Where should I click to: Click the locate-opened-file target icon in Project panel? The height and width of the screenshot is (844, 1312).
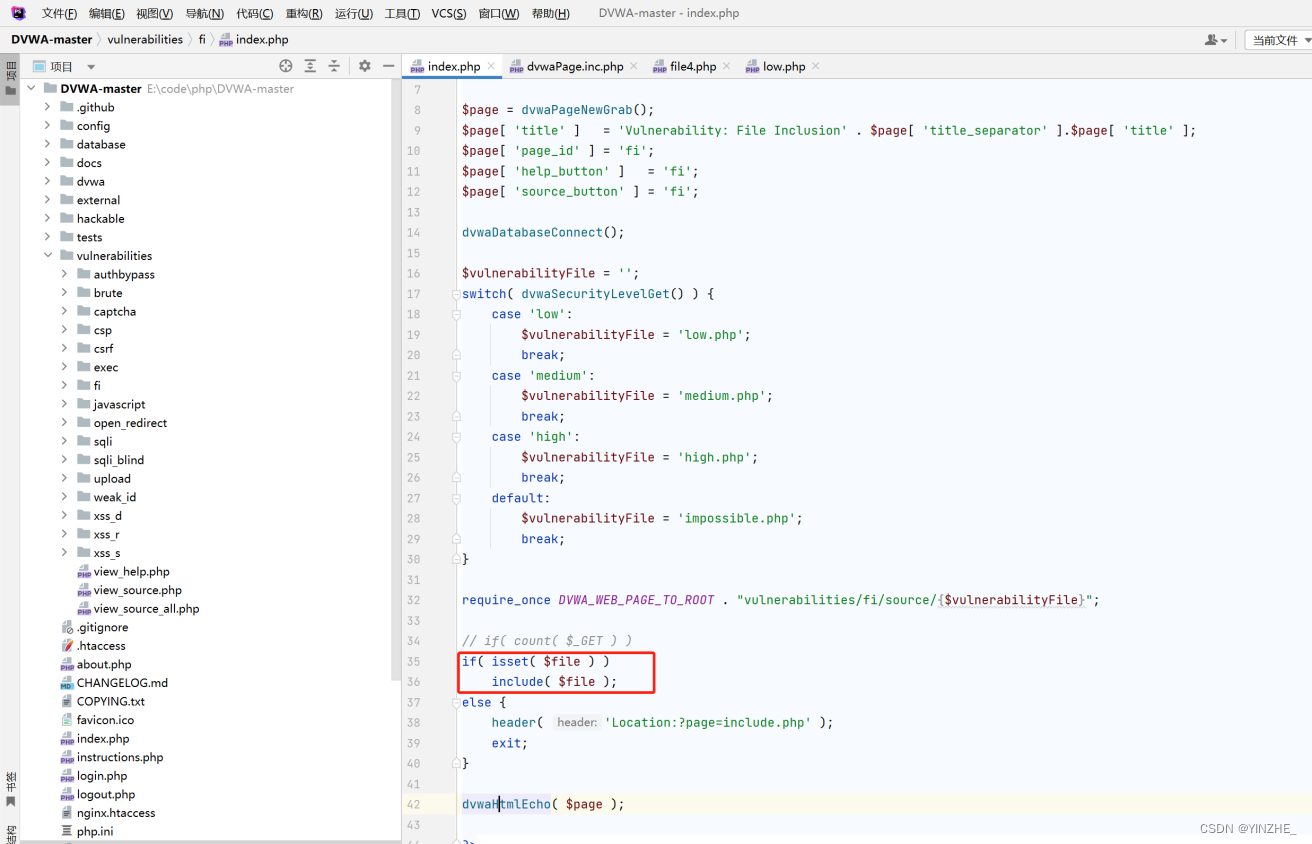[x=286, y=66]
